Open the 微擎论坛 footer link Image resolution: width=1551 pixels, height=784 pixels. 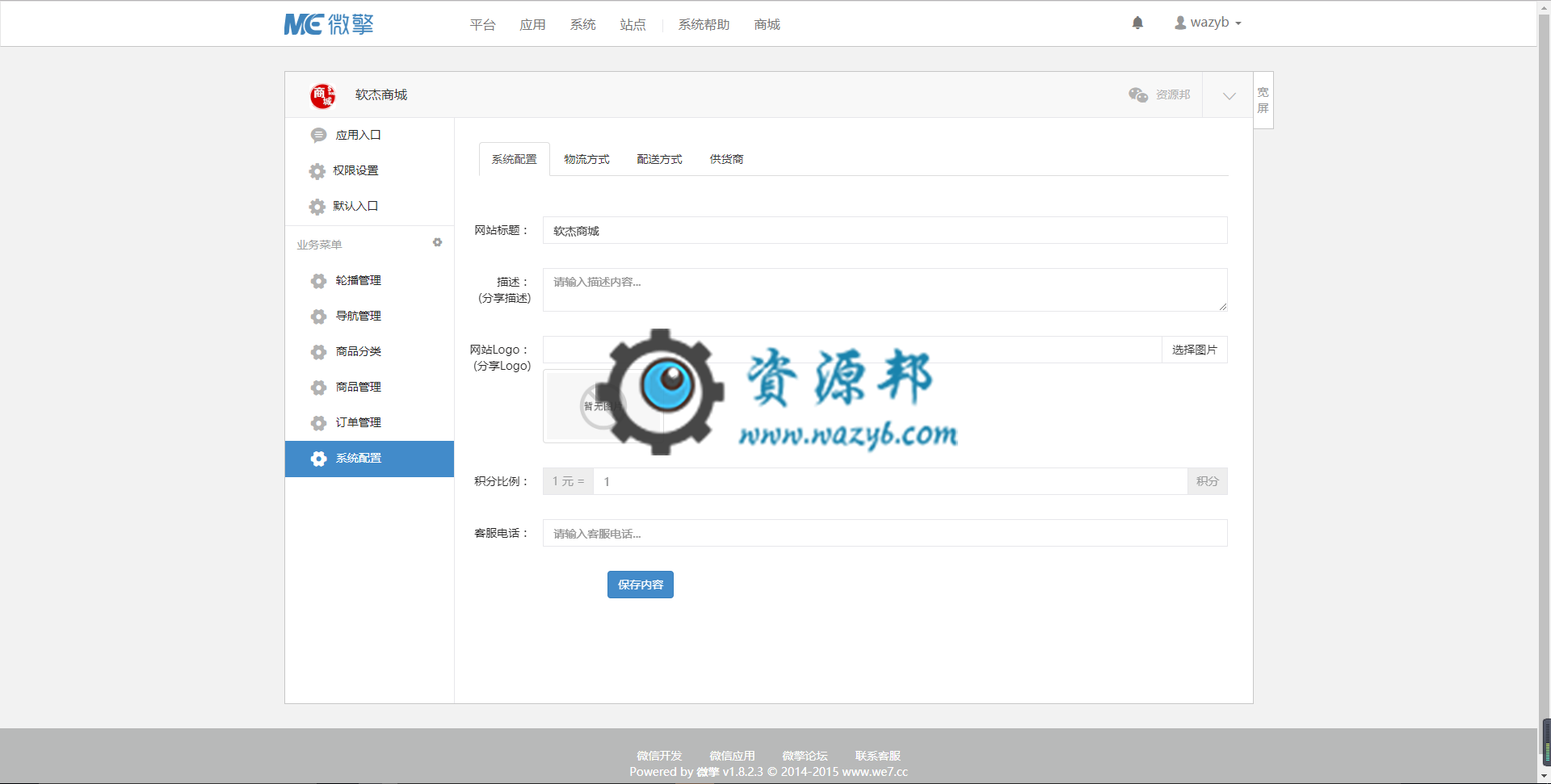(x=805, y=756)
